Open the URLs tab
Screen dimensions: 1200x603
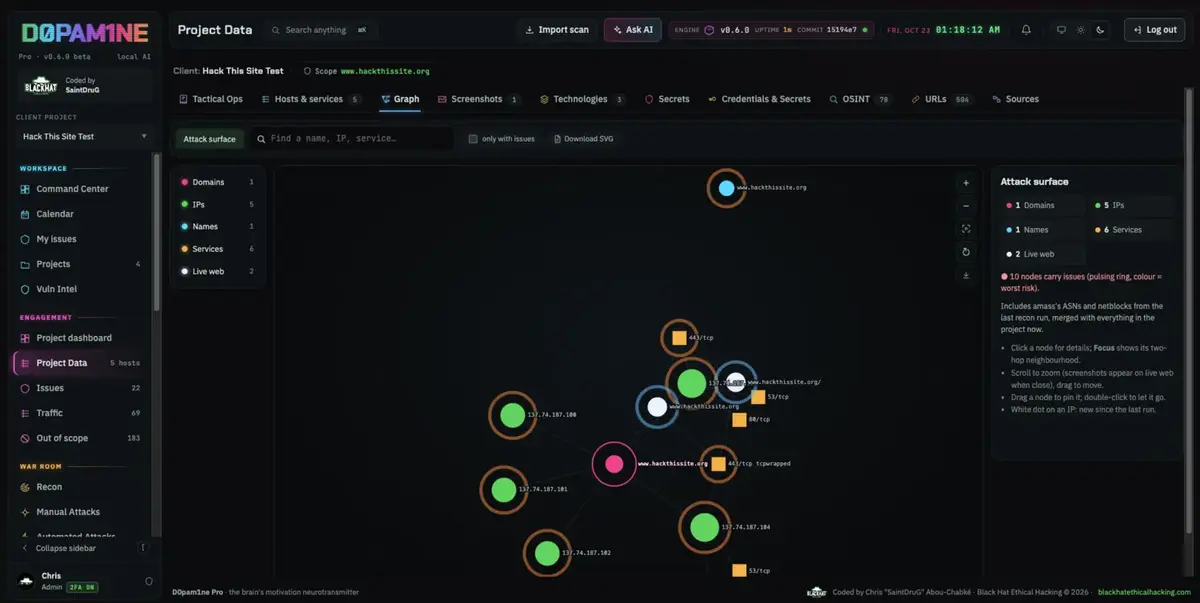coord(941,99)
